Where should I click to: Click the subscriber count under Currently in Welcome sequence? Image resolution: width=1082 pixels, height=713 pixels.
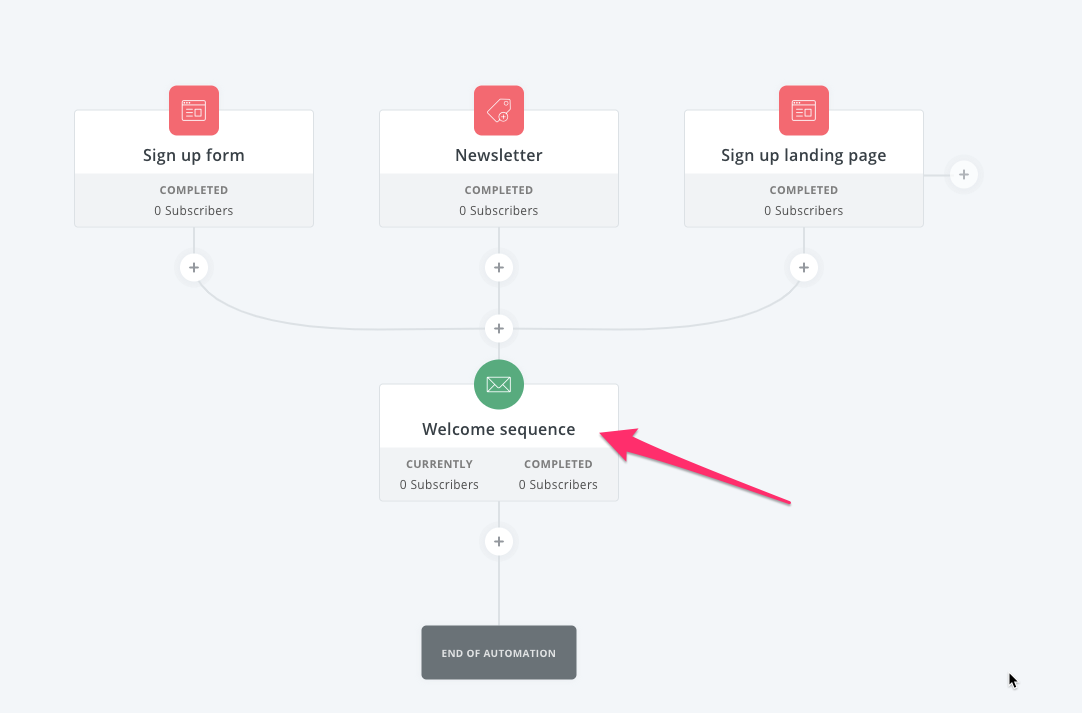[x=439, y=485]
